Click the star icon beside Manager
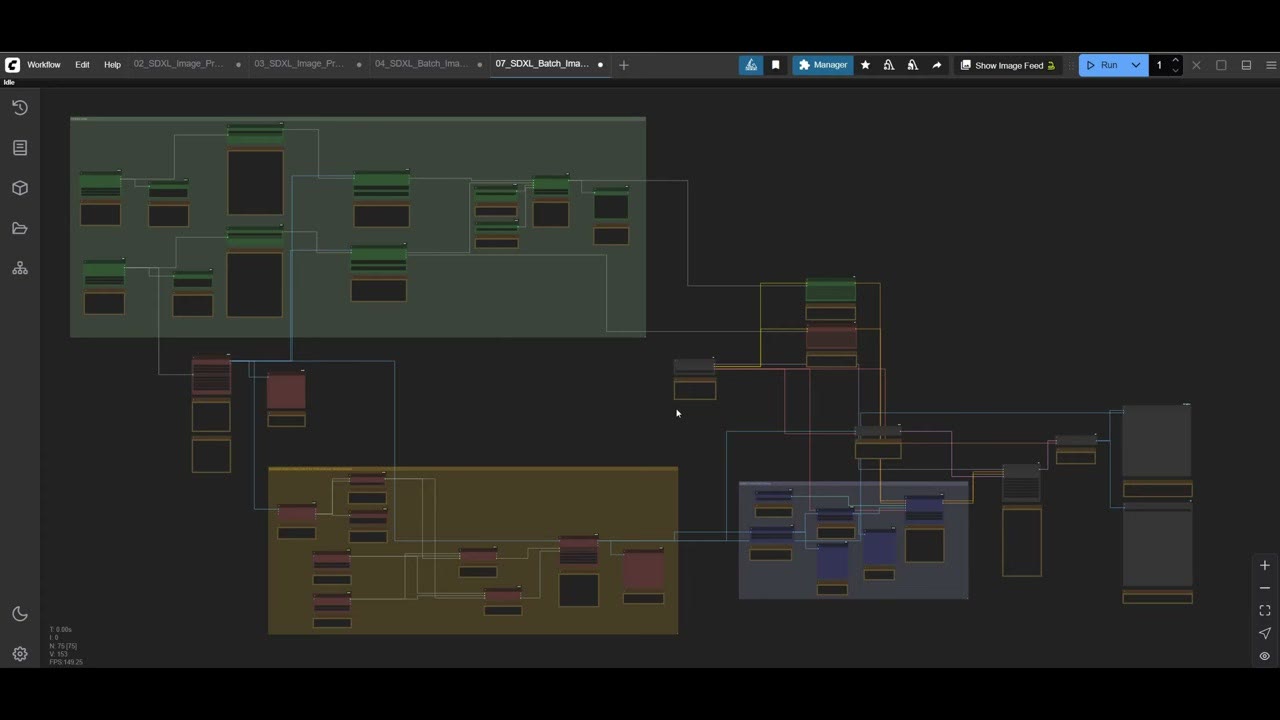This screenshot has height=720, width=1280. tap(865, 65)
